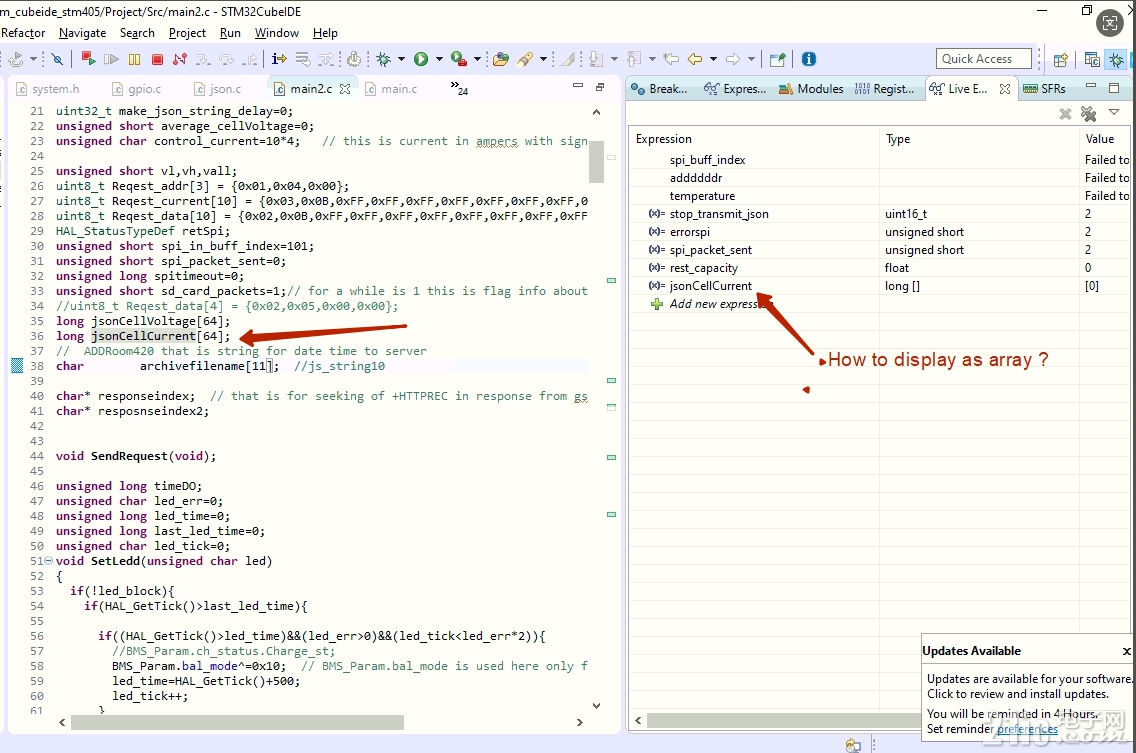Image resolution: width=1136 pixels, height=753 pixels.
Task: Collapse SetLedd function fold at line 51
Action: [49, 561]
